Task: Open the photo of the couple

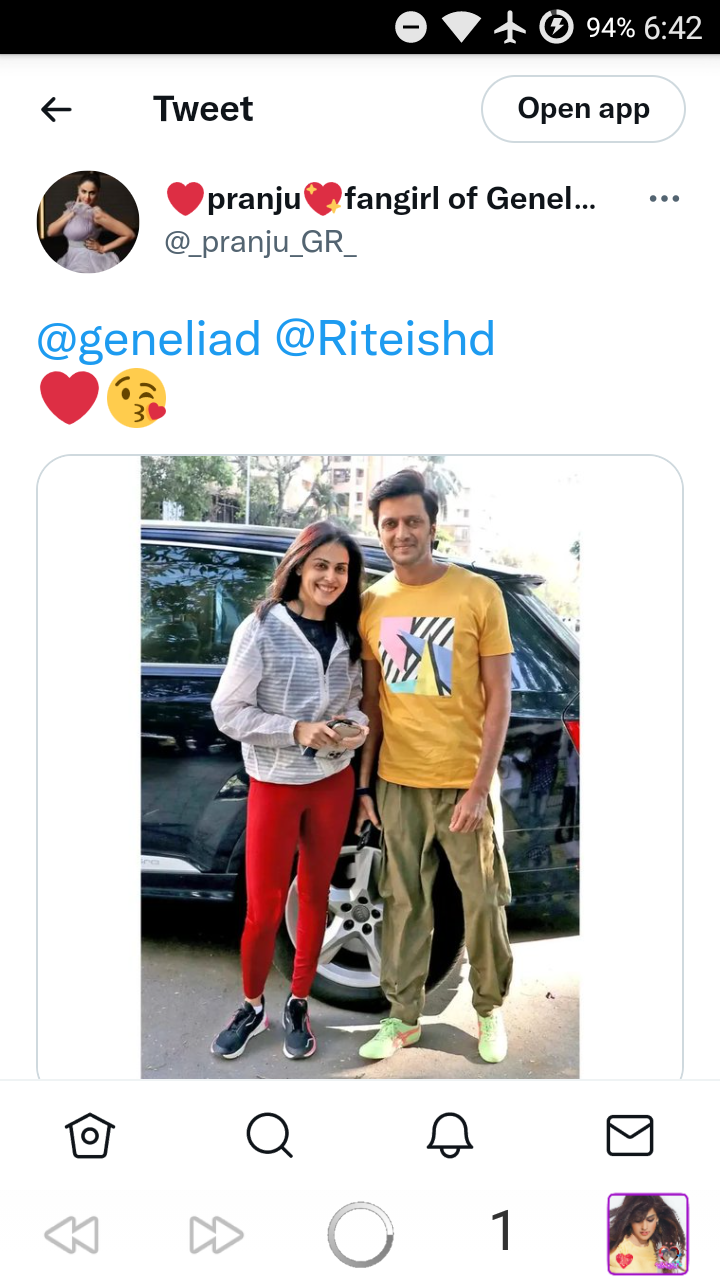Action: (360, 767)
